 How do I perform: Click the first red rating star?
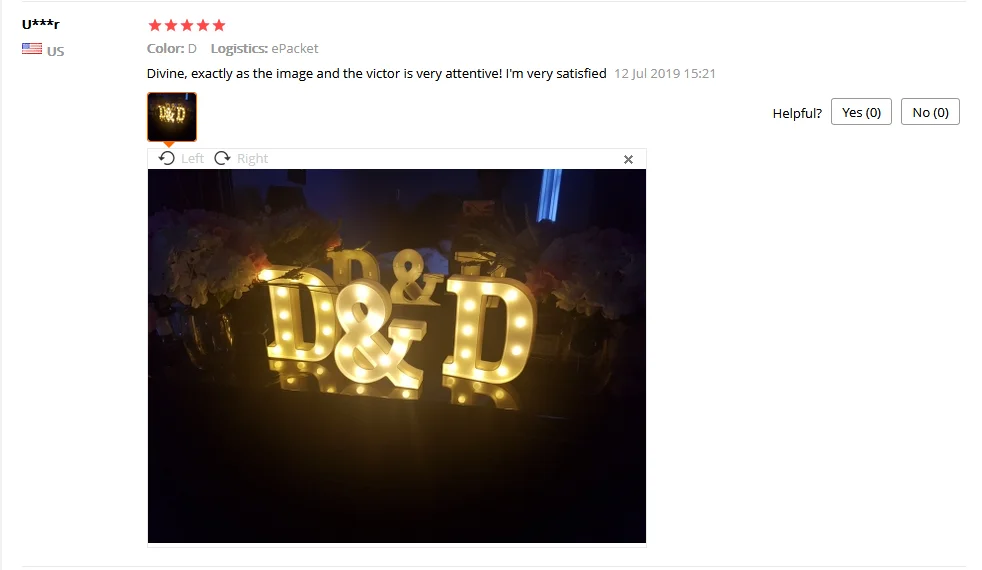(155, 25)
